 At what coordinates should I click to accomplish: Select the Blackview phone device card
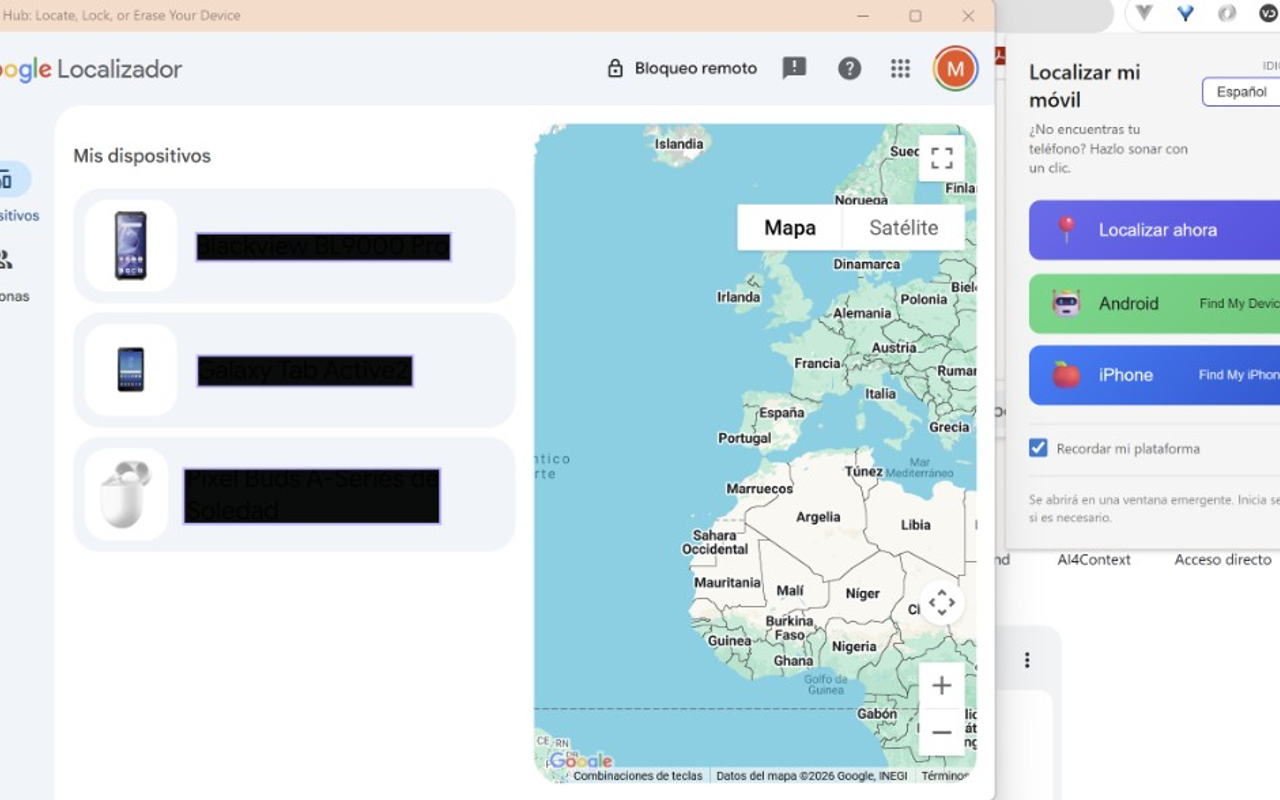(294, 246)
